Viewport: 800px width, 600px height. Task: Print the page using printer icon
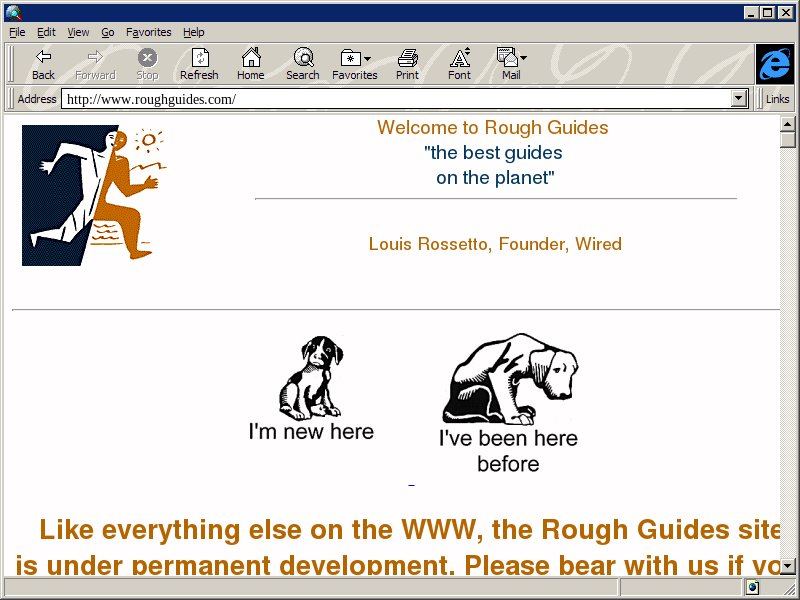(407, 58)
